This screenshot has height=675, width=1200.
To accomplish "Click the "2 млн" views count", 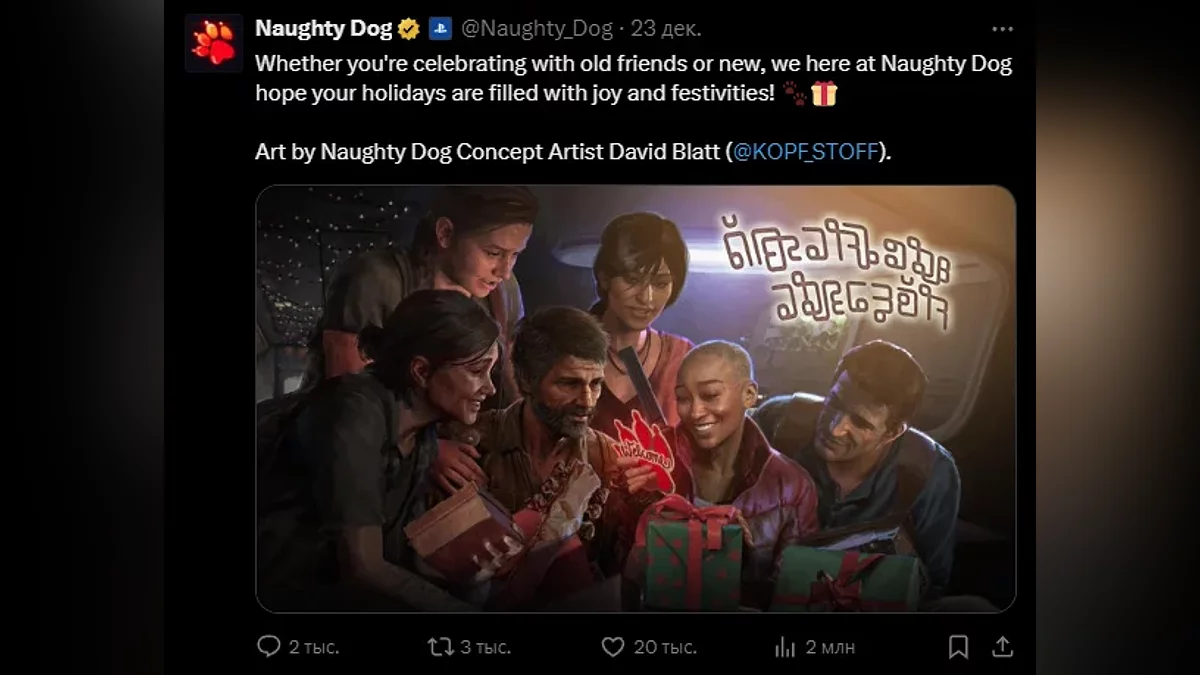I will (x=830, y=648).
